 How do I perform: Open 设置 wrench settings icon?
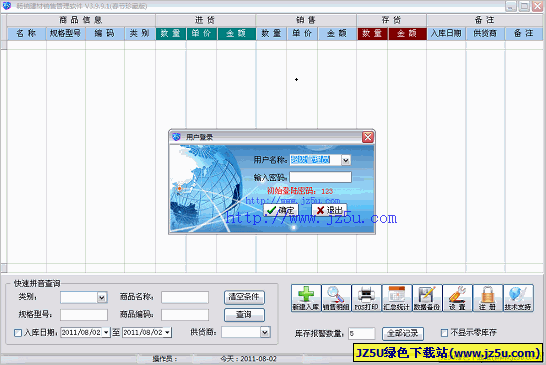(458, 298)
